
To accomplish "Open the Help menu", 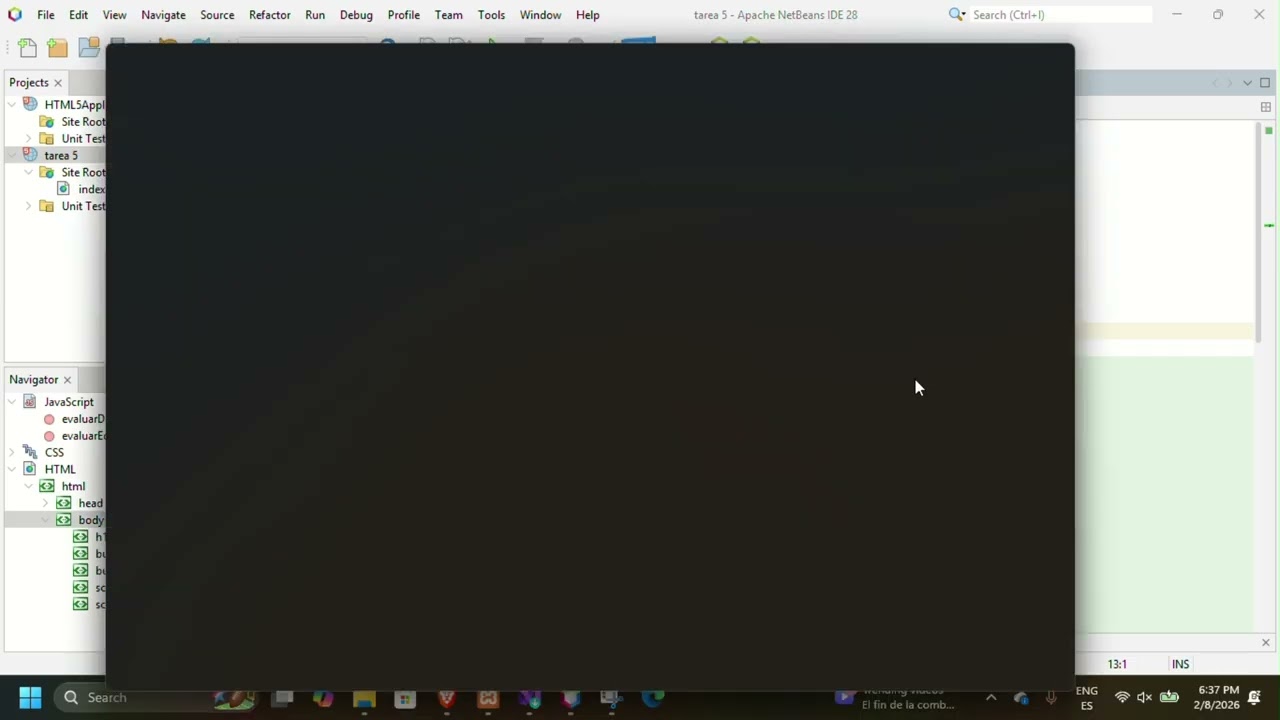I will pos(588,15).
